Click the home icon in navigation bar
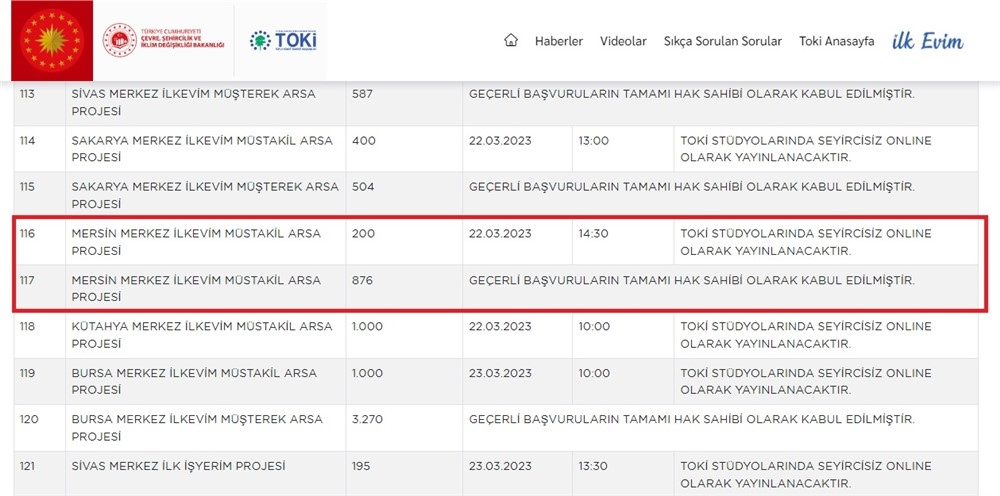The height and width of the screenshot is (496, 1000). pos(511,41)
